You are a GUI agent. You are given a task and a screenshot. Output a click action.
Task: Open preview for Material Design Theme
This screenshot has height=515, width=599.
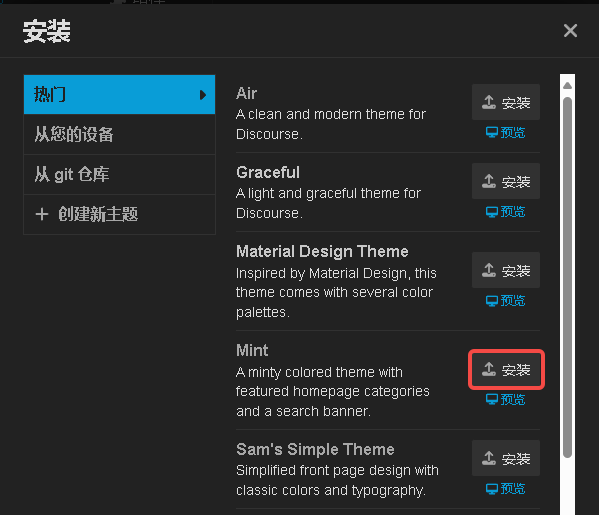click(505, 301)
